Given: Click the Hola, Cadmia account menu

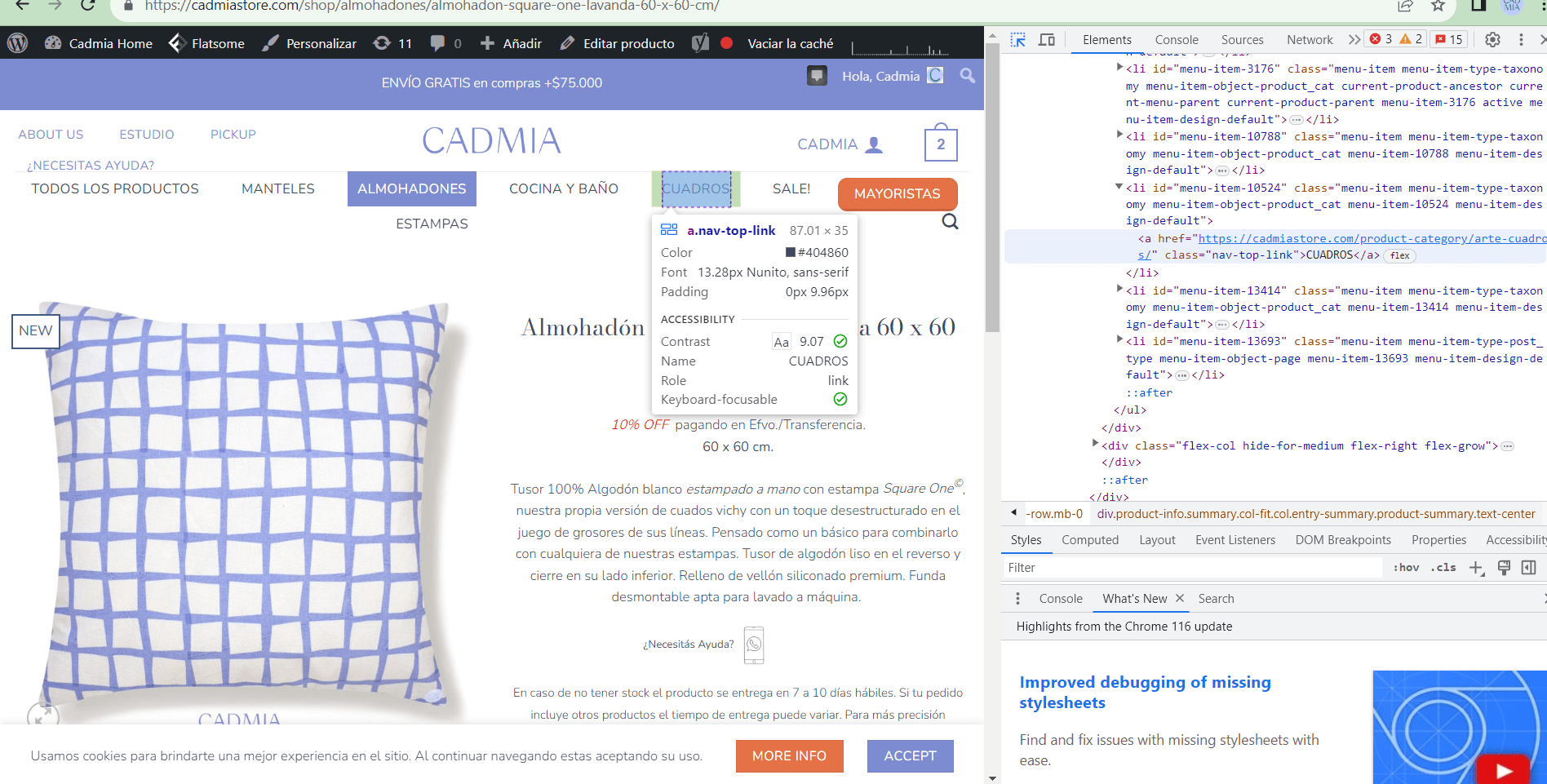Looking at the screenshot, I should pos(893,76).
